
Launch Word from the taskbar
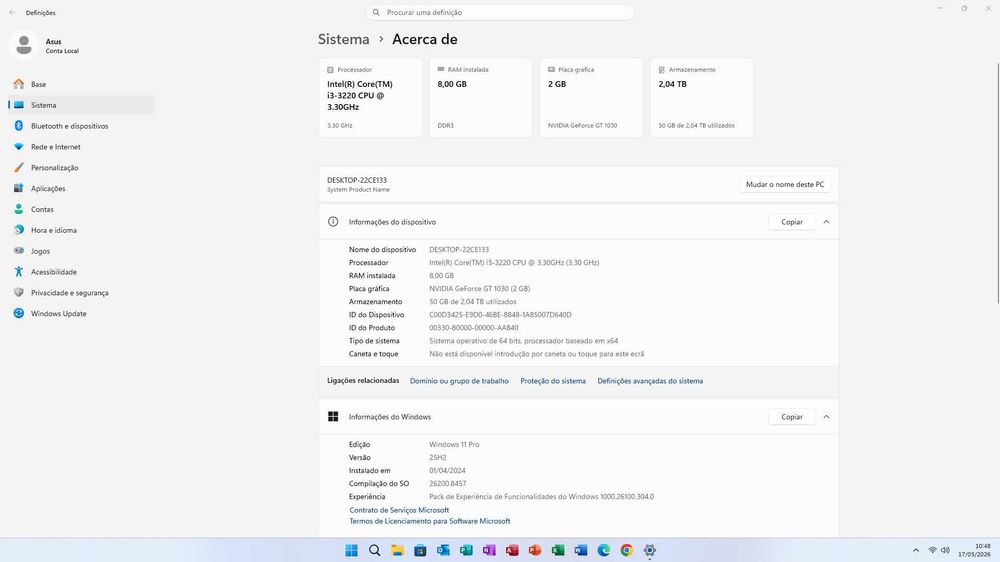coord(581,550)
